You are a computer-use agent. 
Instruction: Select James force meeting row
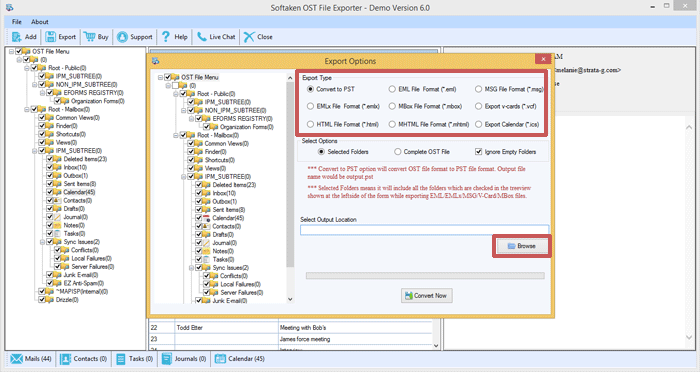[290, 339]
